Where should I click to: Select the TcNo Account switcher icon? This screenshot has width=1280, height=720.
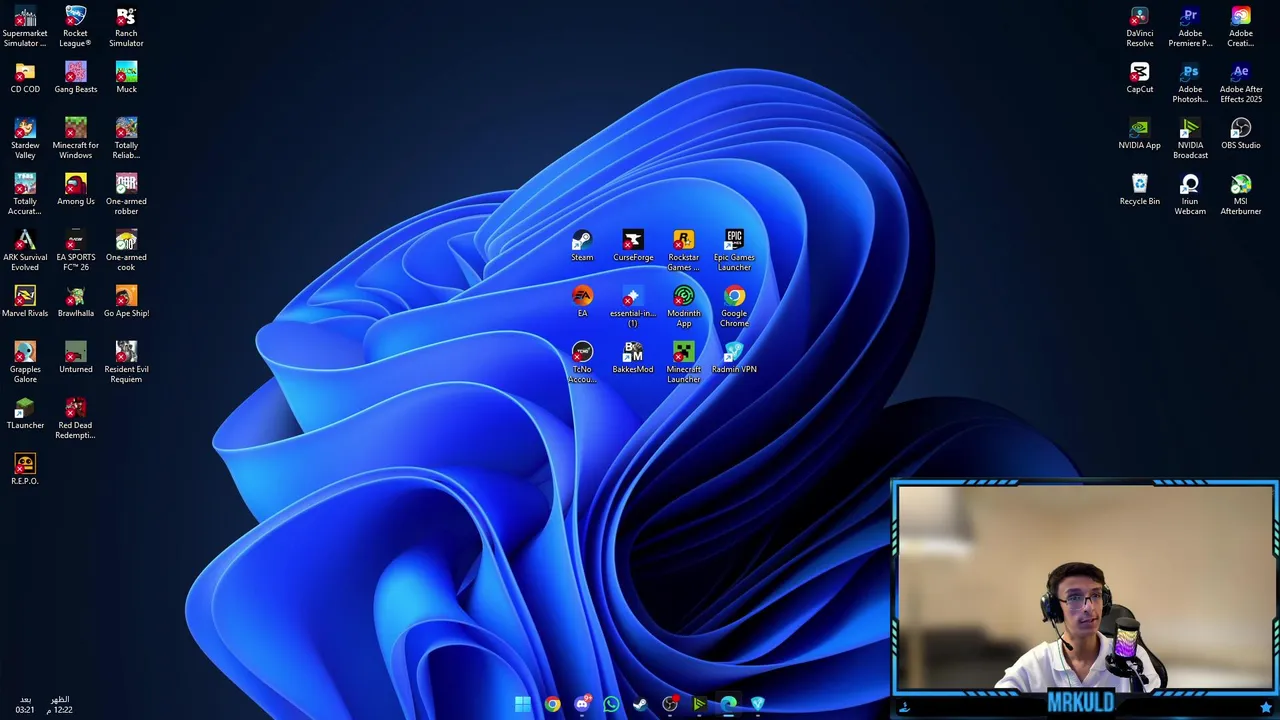point(582,363)
